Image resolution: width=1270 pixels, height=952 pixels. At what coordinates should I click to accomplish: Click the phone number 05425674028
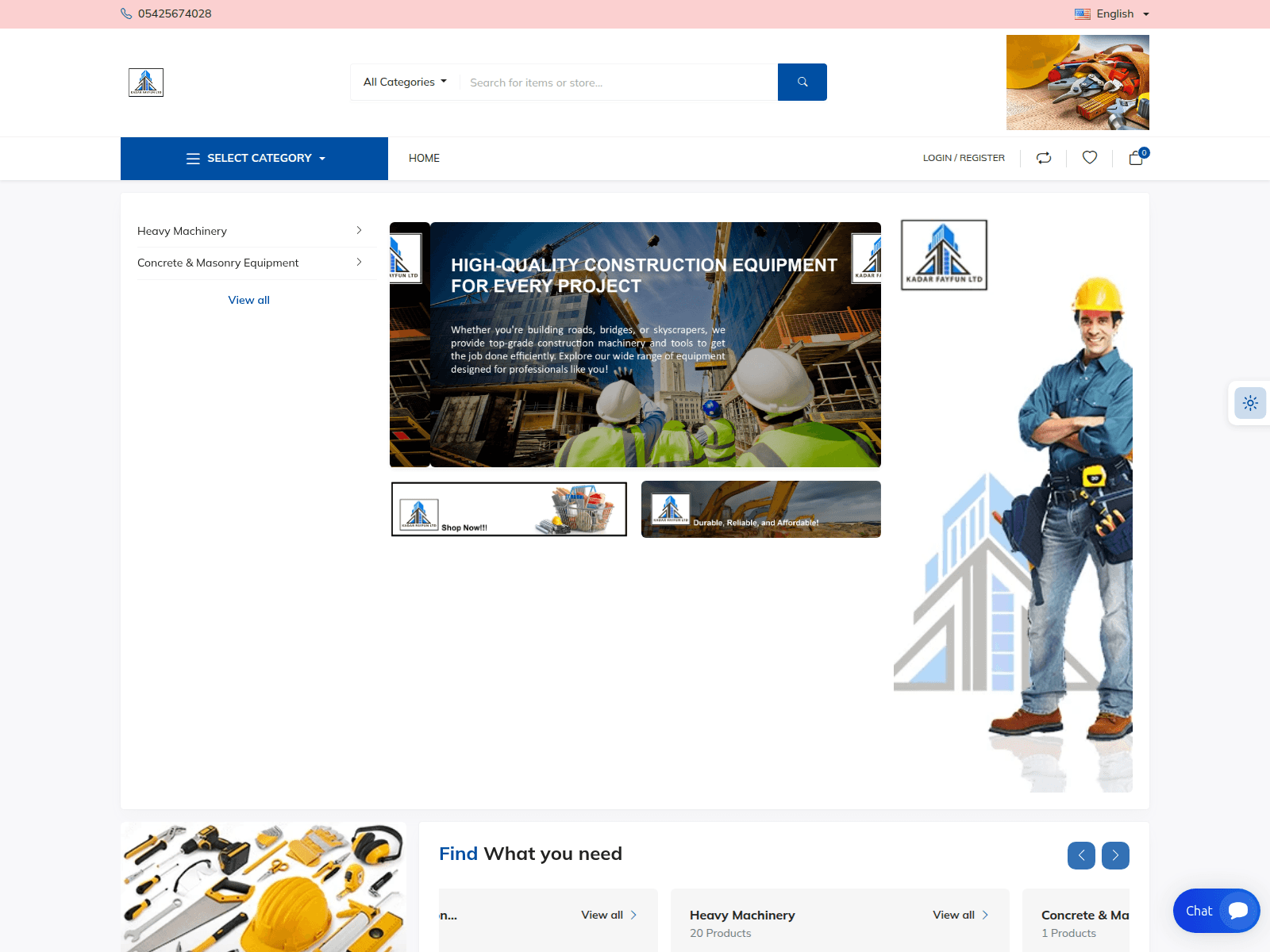point(175,13)
